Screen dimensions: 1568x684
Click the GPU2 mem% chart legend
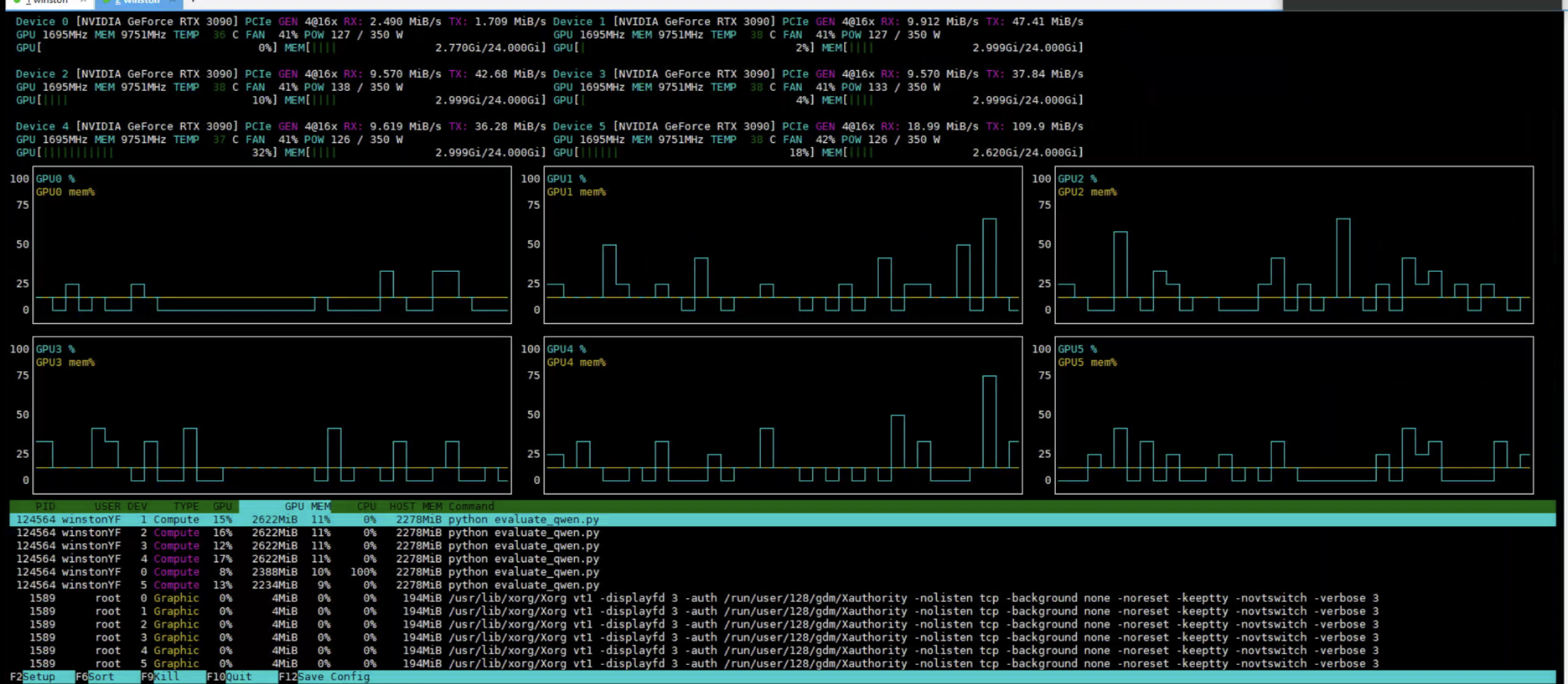1087,191
